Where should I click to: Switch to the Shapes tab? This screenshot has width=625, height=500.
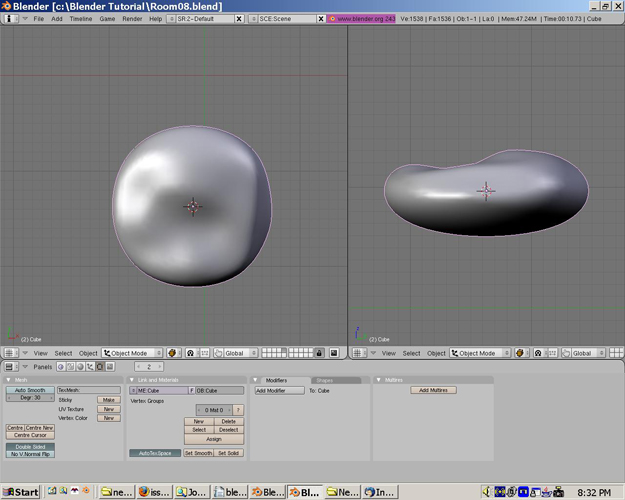tap(325, 380)
